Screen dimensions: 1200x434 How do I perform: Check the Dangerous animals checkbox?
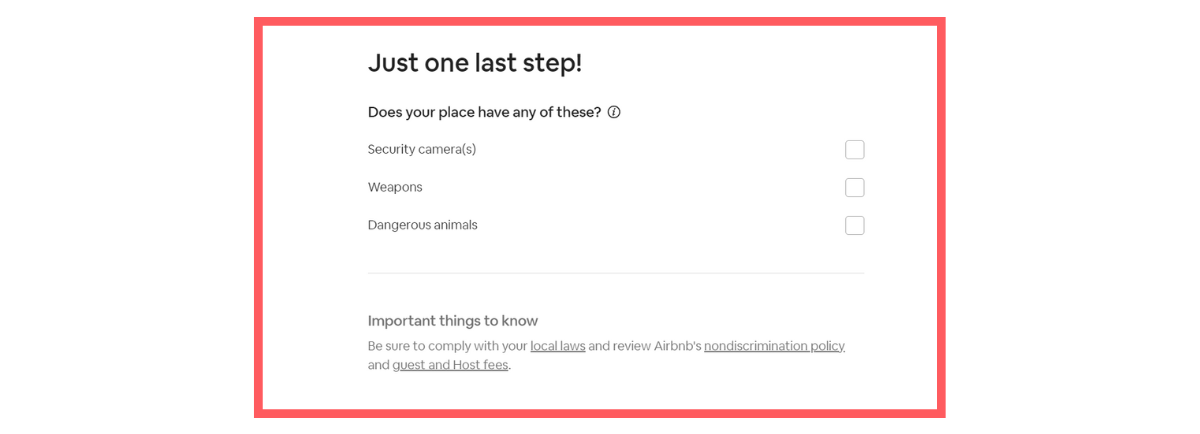pos(855,226)
